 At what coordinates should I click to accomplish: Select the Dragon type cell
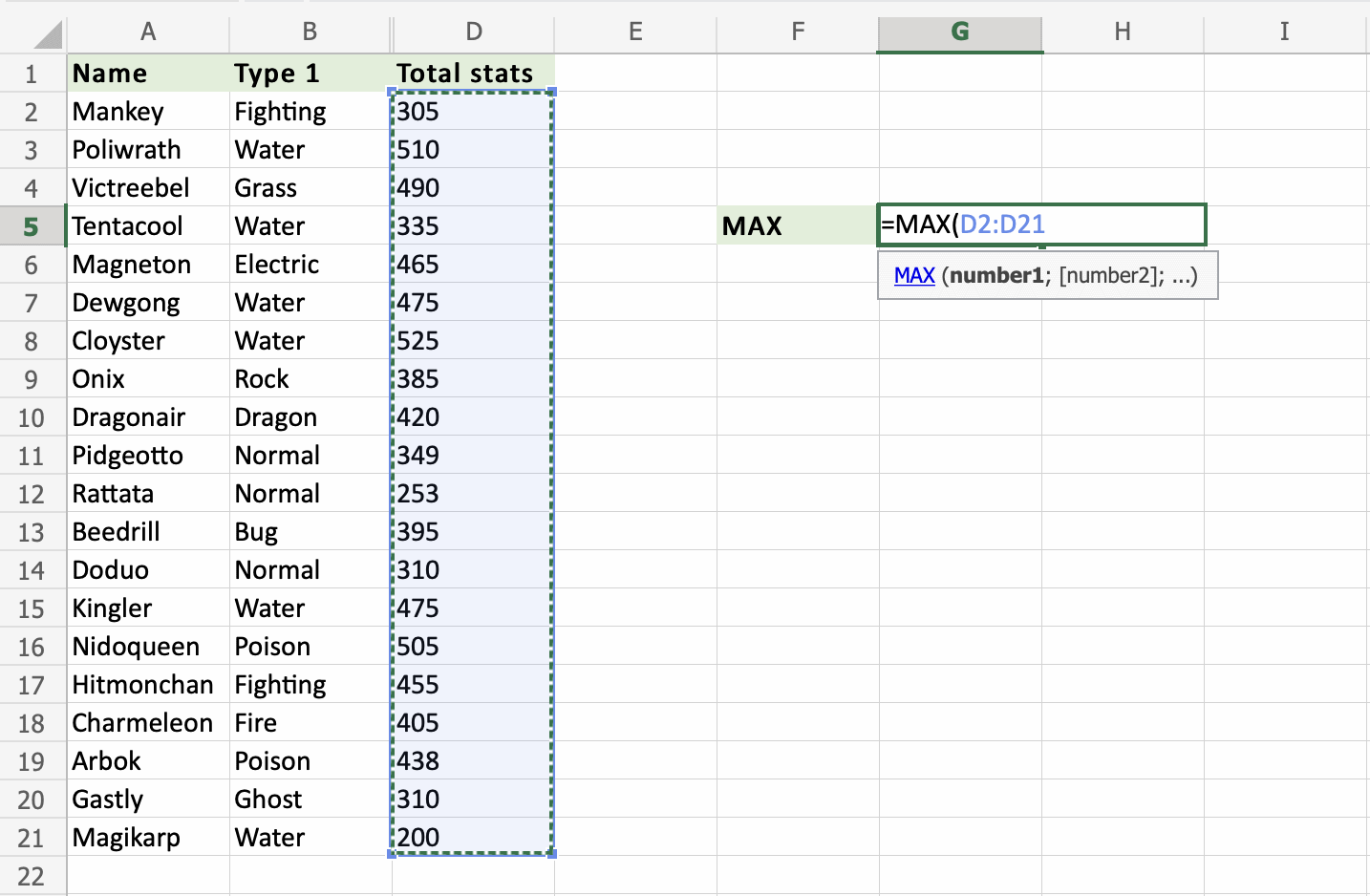coord(310,417)
